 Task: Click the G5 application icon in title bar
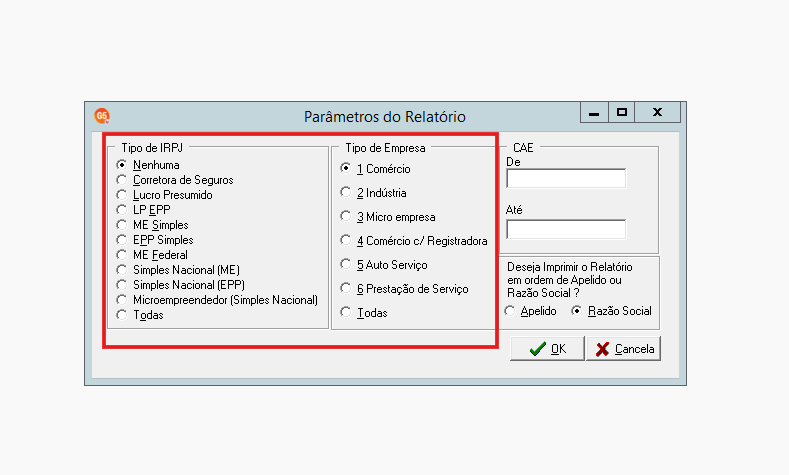pos(102,116)
